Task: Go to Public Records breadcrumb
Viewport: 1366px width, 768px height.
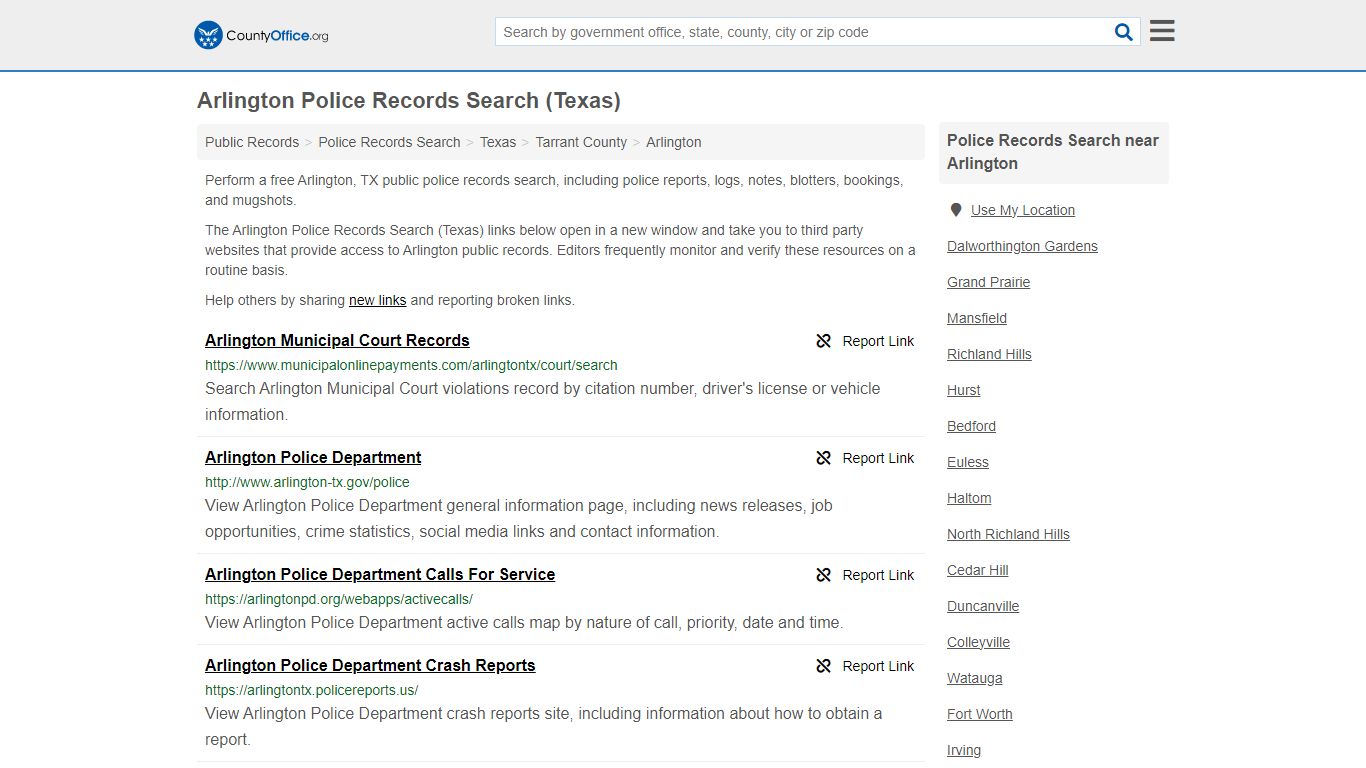Action: [x=252, y=142]
